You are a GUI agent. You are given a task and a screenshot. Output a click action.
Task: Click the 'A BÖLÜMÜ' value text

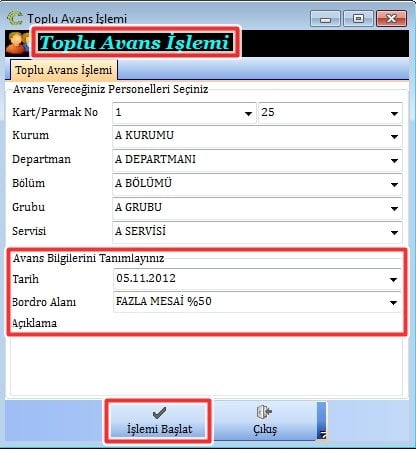coord(143,183)
